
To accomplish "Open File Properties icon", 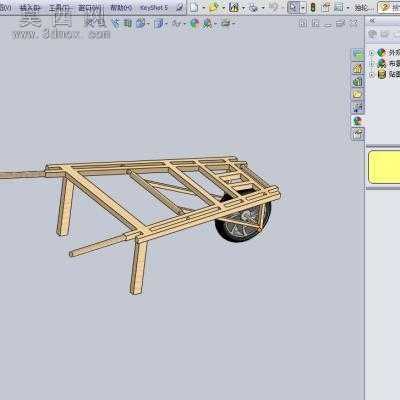I will 326,7.
